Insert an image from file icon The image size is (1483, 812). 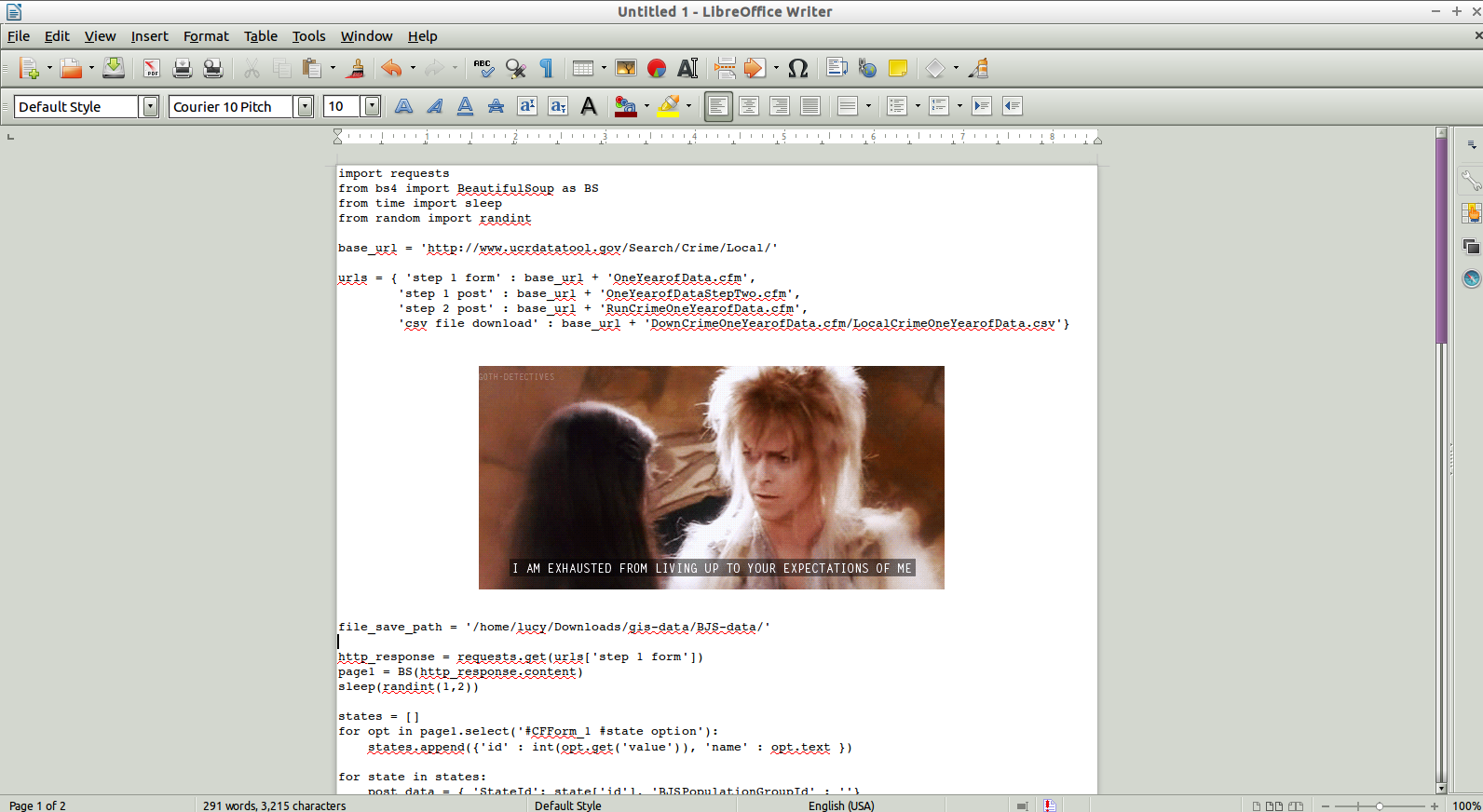tap(626, 68)
